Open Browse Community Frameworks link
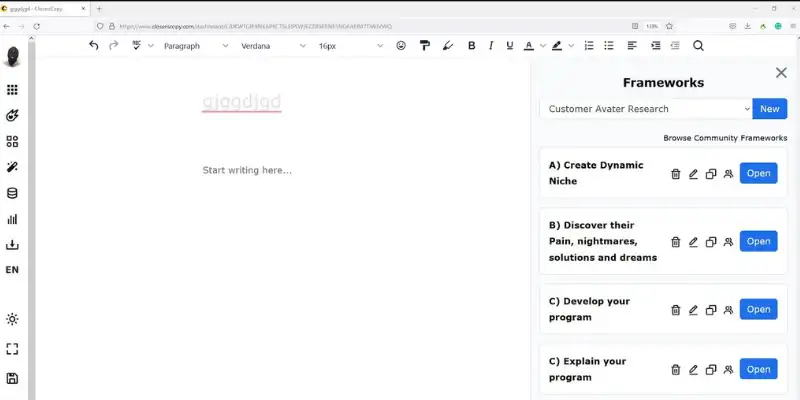 tap(725, 138)
